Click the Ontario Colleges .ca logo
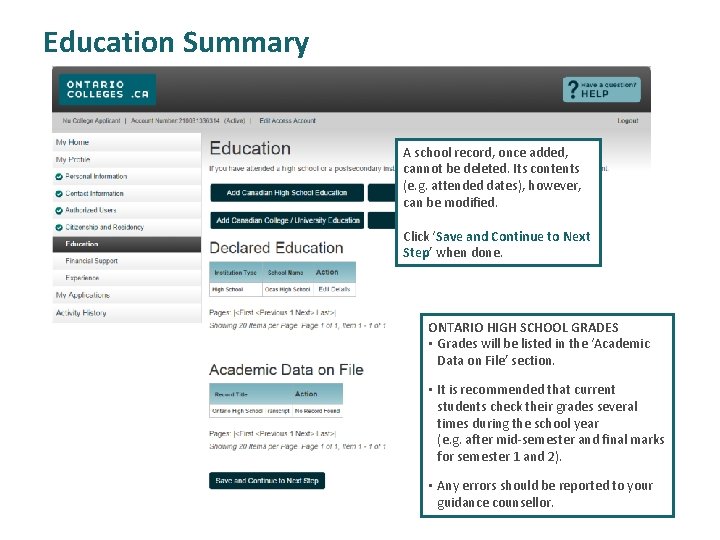 pyautogui.click(x=107, y=90)
